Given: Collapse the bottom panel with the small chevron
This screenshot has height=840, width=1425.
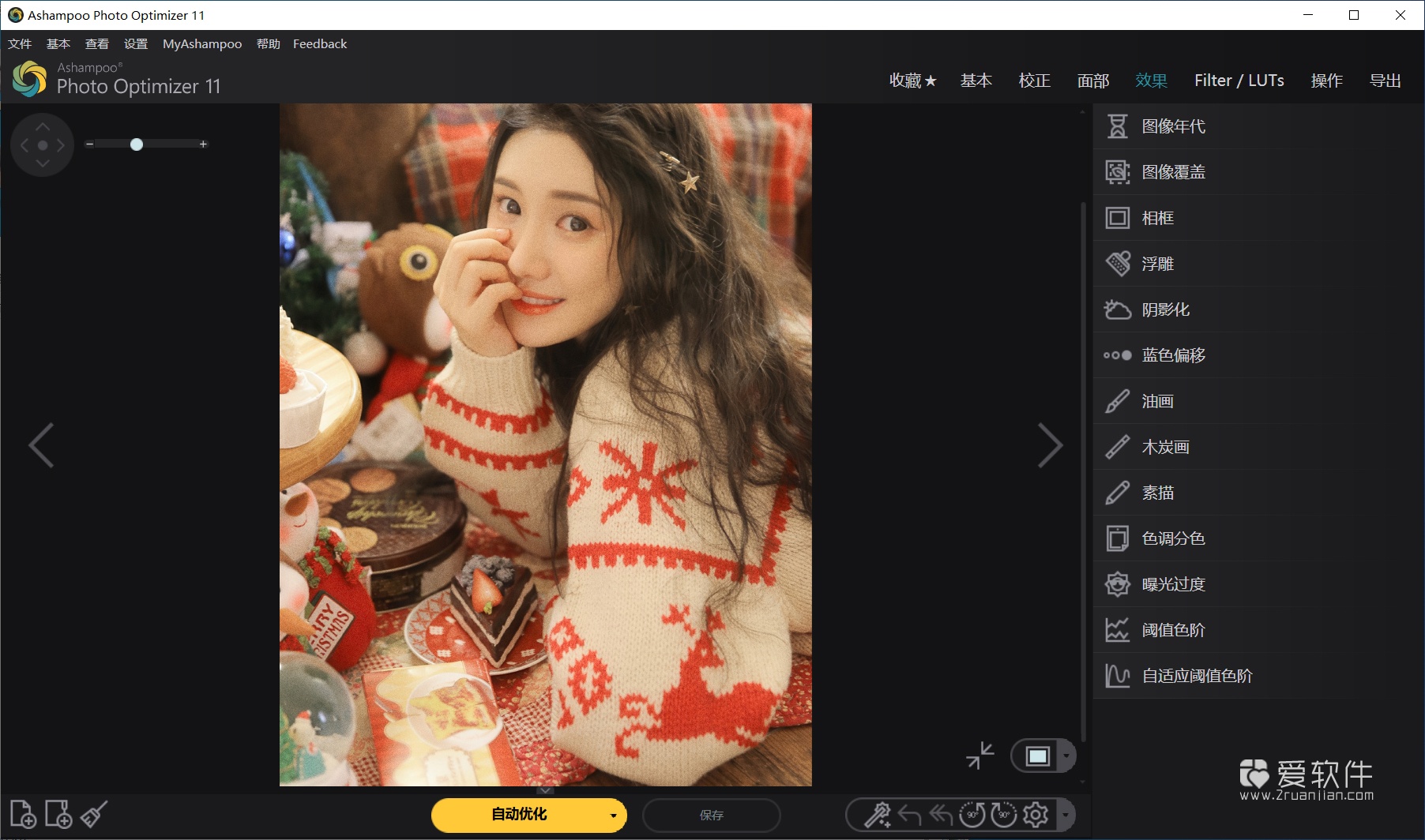Looking at the screenshot, I should [x=545, y=789].
